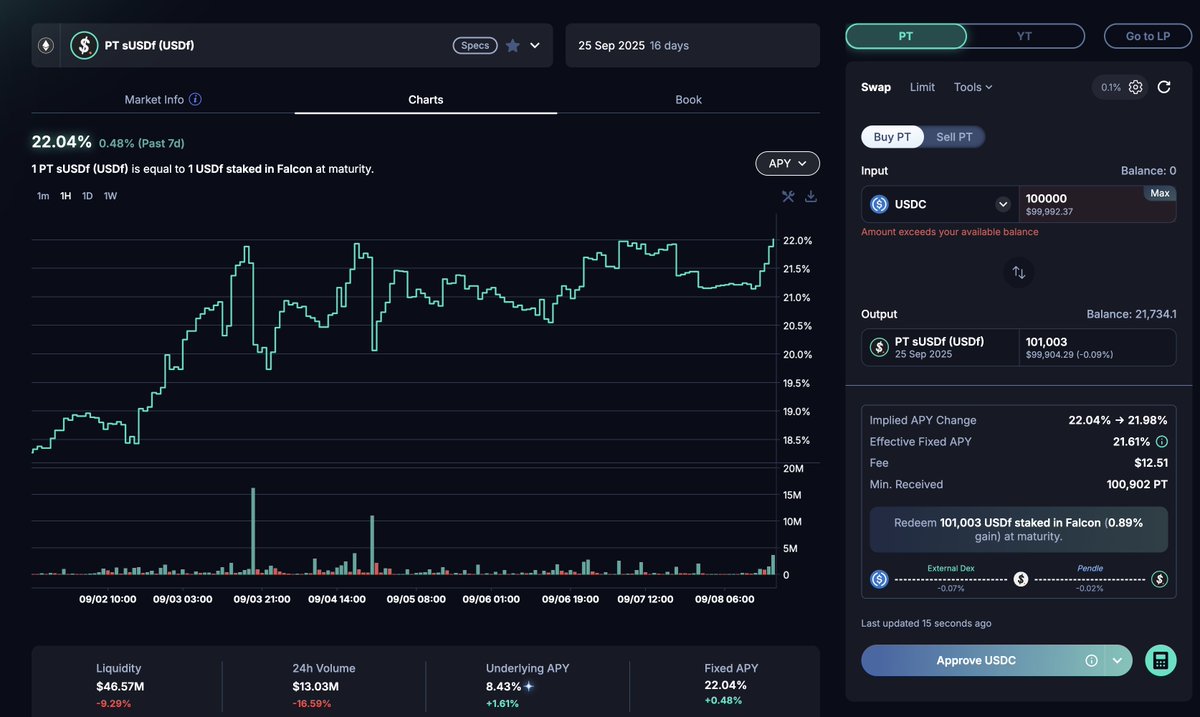1200x717 pixels.
Task: Select Sell PT option
Action: (954, 137)
